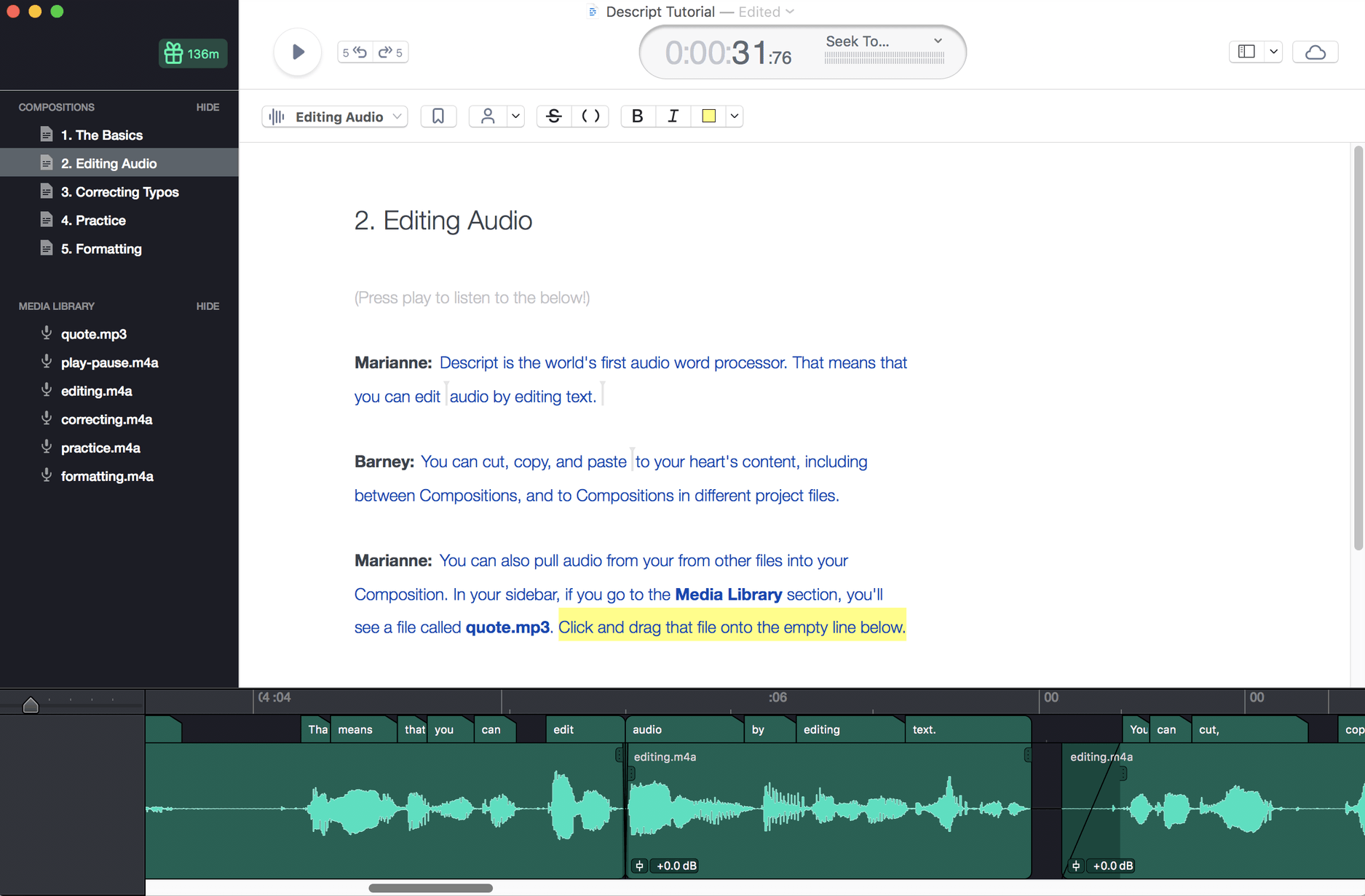Image resolution: width=1365 pixels, height=896 pixels.
Task: Open the cloud sync icon
Action: [1315, 52]
